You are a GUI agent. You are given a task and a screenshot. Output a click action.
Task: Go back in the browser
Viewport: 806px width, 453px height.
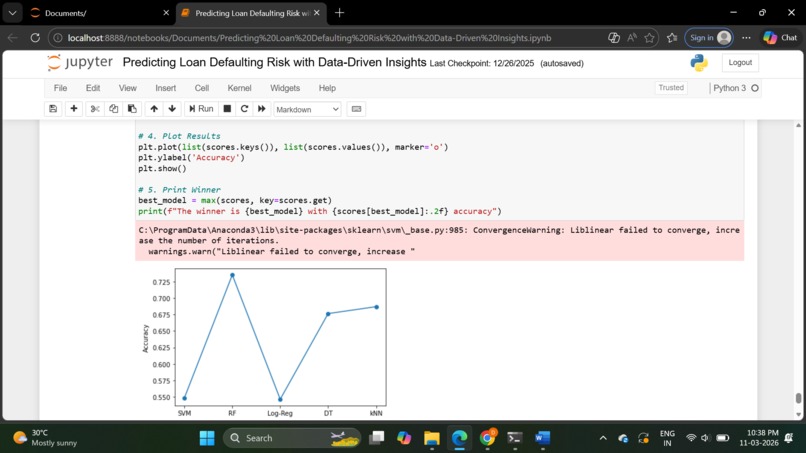13,38
